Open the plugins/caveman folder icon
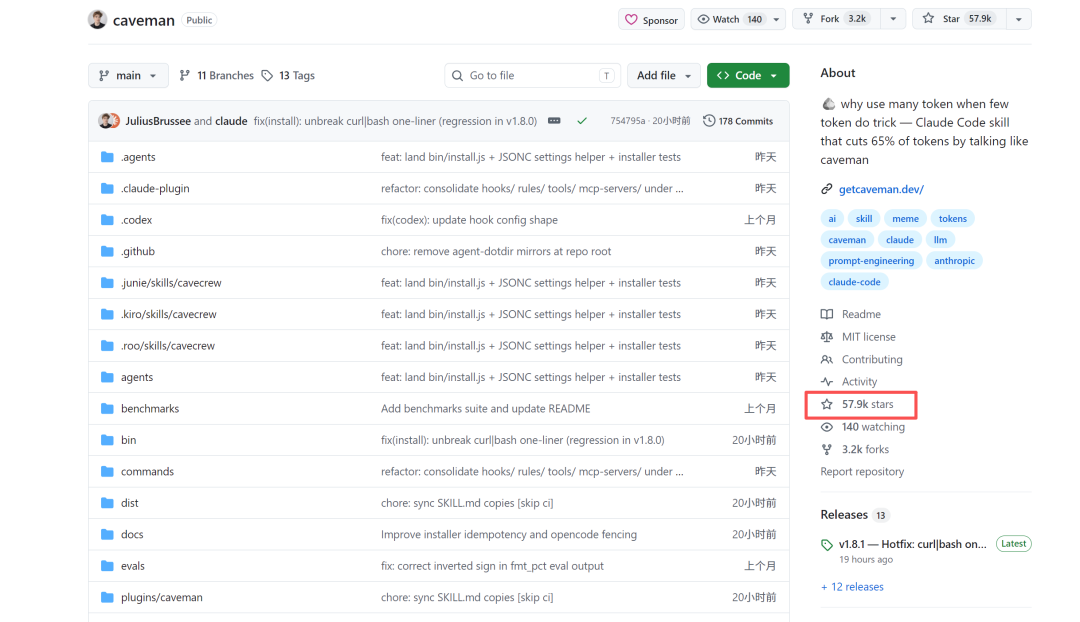 click(x=107, y=597)
